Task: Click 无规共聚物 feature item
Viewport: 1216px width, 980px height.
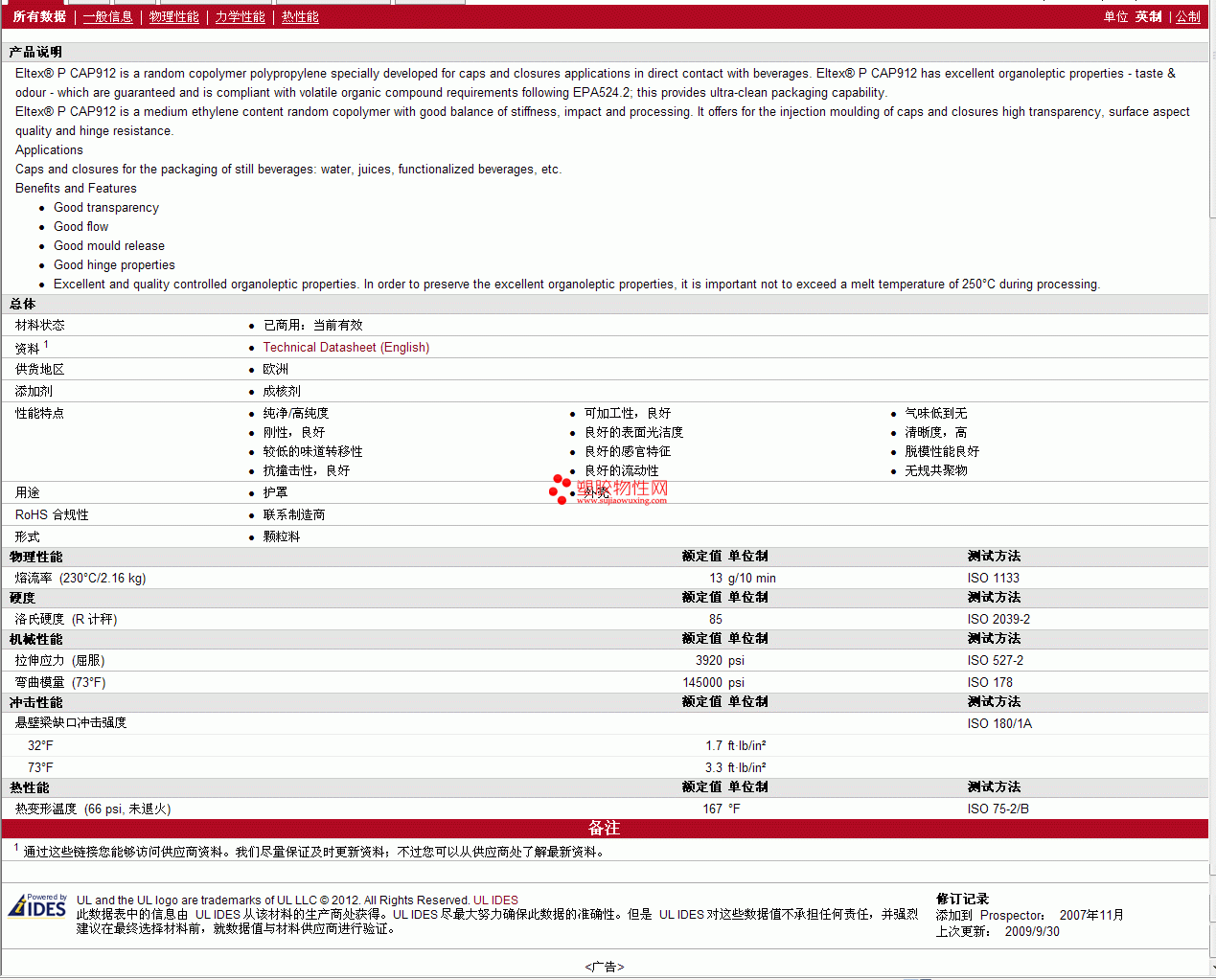Action: click(936, 471)
